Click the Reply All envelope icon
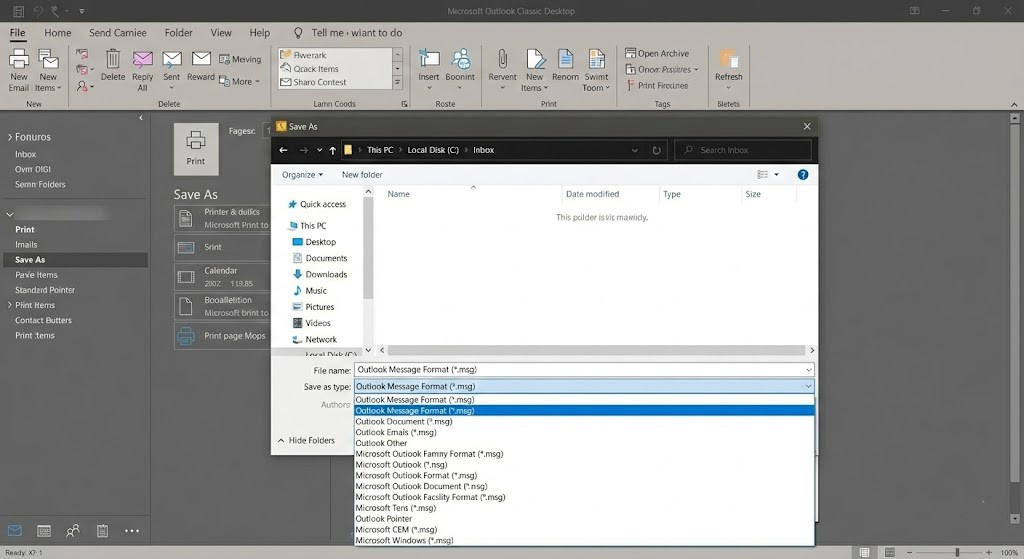The width and height of the screenshot is (1024, 559). point(142,59)
